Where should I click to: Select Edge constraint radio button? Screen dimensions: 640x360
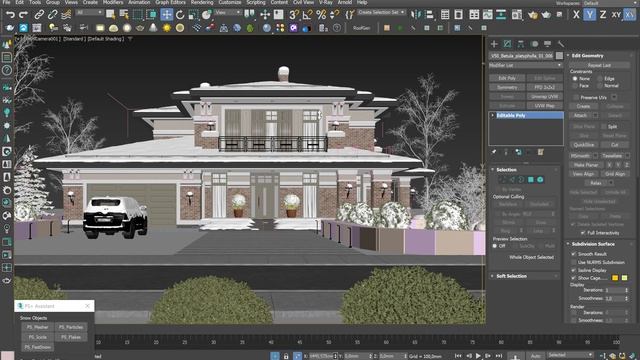tap(600, 78)
